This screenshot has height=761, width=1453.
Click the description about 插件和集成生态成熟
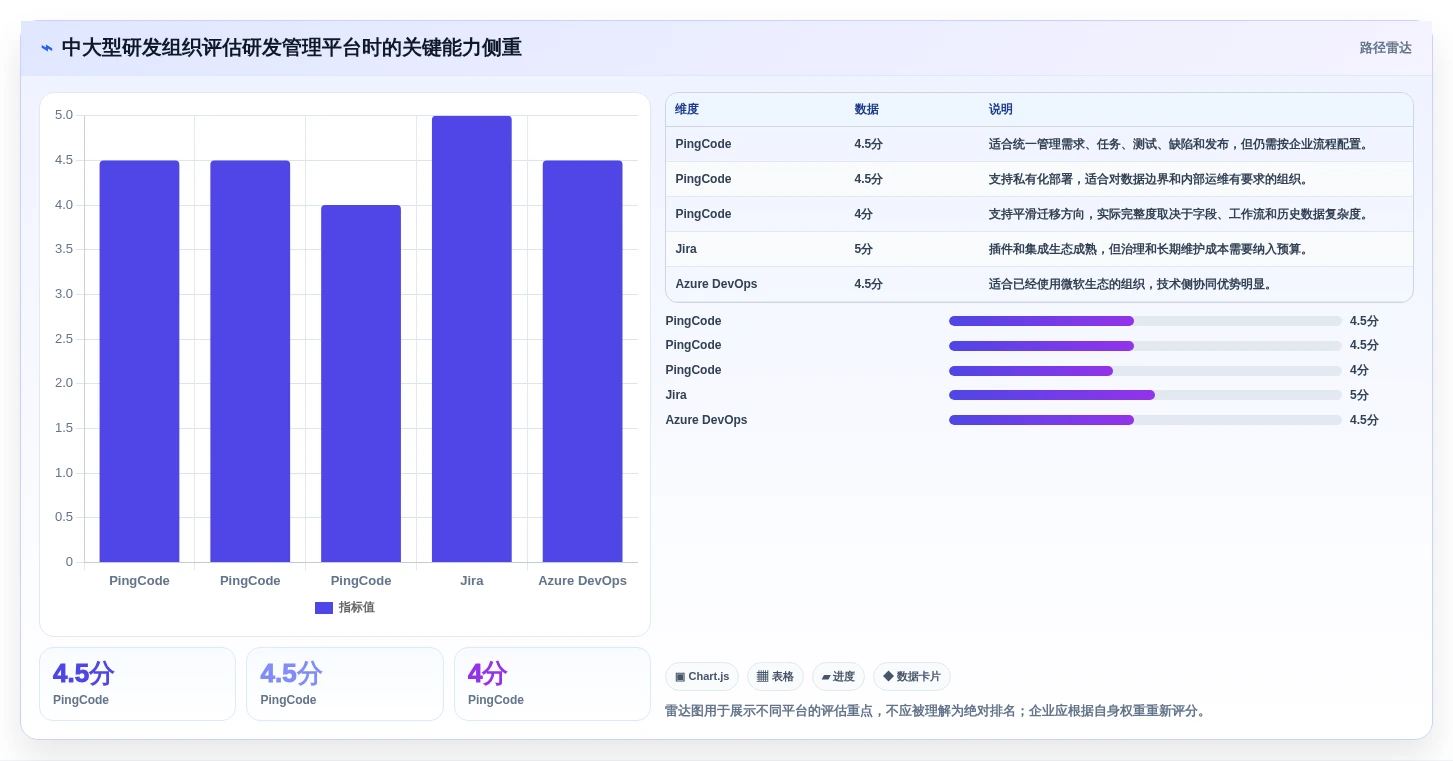click(1149, 249)
